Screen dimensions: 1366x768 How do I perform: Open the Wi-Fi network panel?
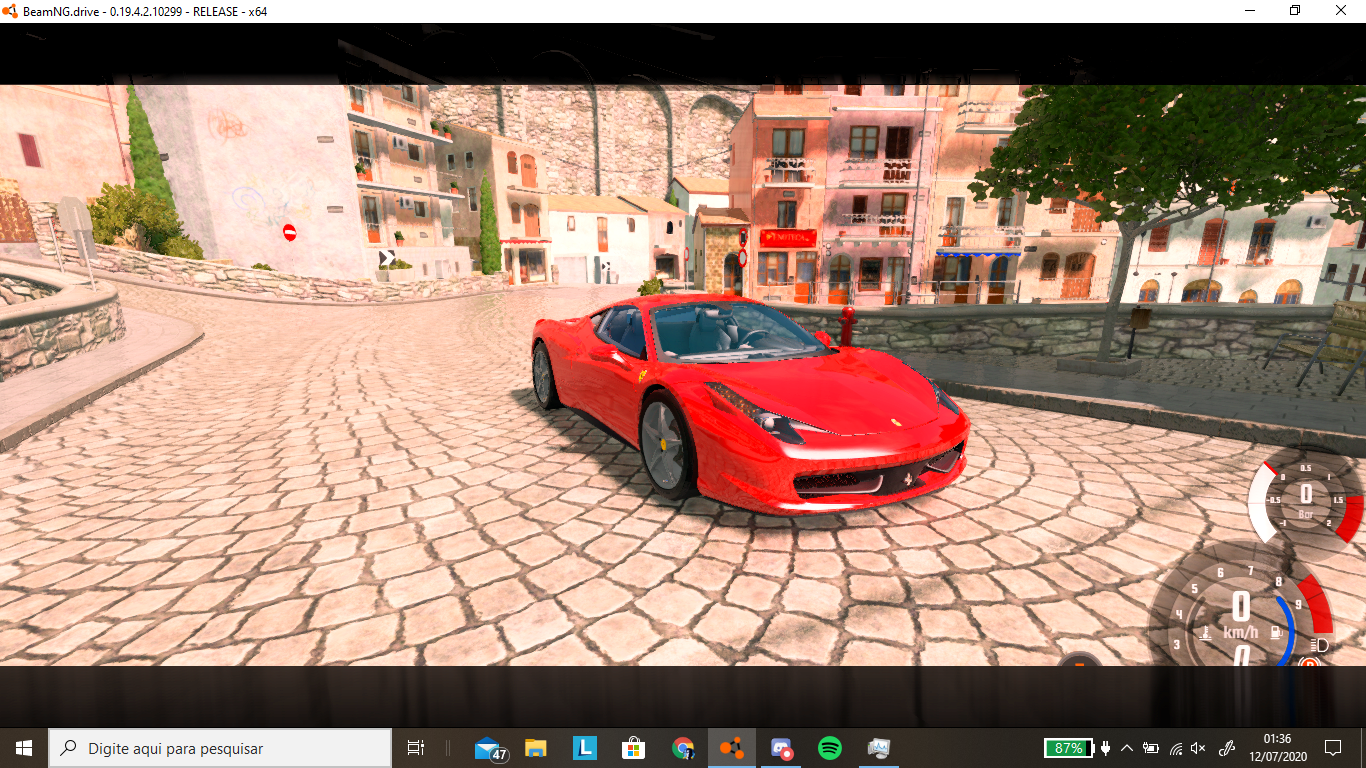pos(1176,748)
